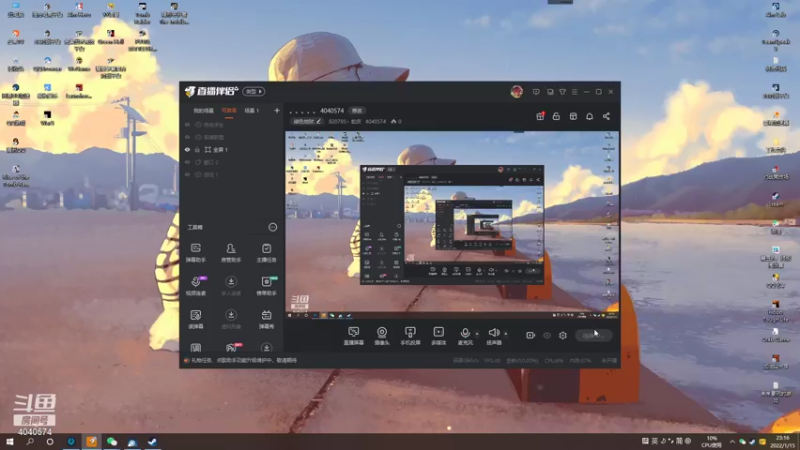Expand microphone options arrow
This screenshot has width=800, height=450.
pyautogui.click(x=477, y=334)
